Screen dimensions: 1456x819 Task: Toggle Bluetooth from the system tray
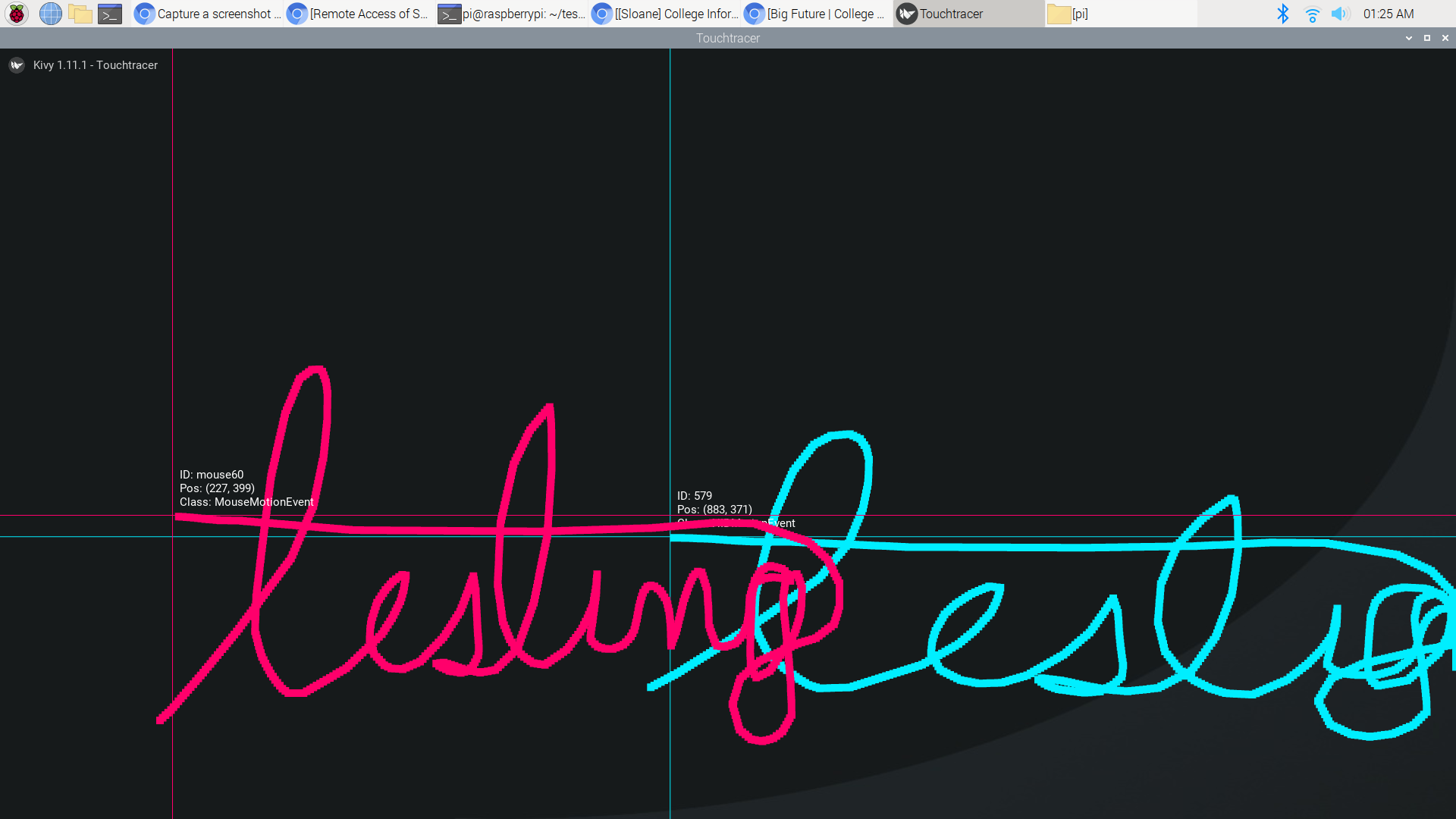tap(1283, 13)
